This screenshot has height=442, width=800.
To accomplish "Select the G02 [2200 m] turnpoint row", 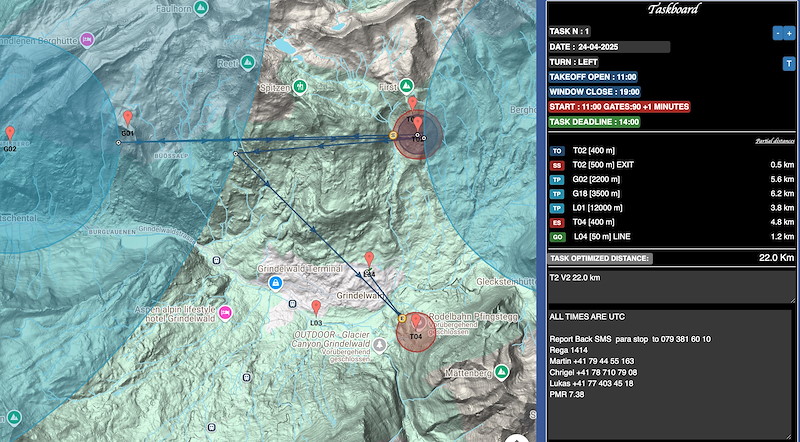I will coord(672,180).
